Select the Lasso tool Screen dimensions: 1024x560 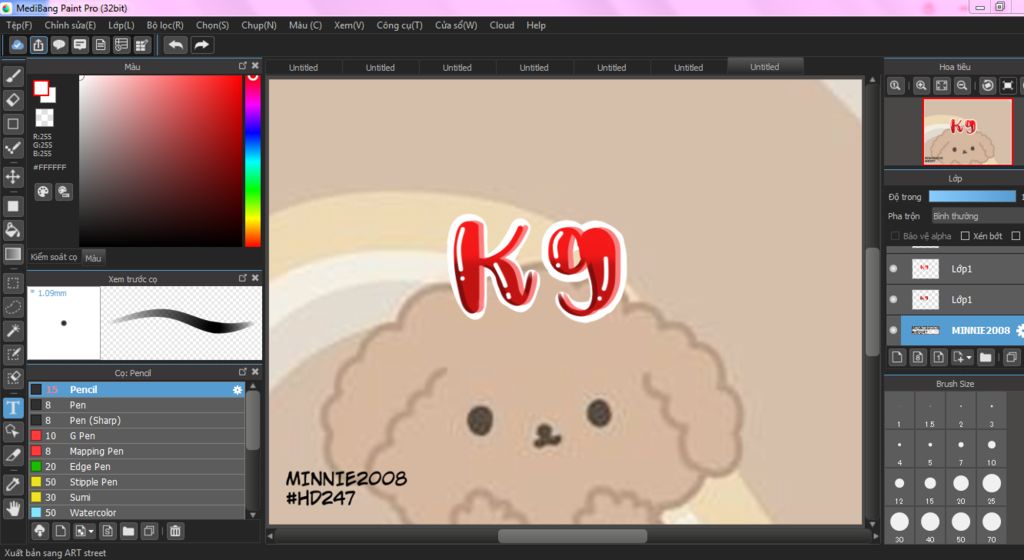tap(13, 307)
